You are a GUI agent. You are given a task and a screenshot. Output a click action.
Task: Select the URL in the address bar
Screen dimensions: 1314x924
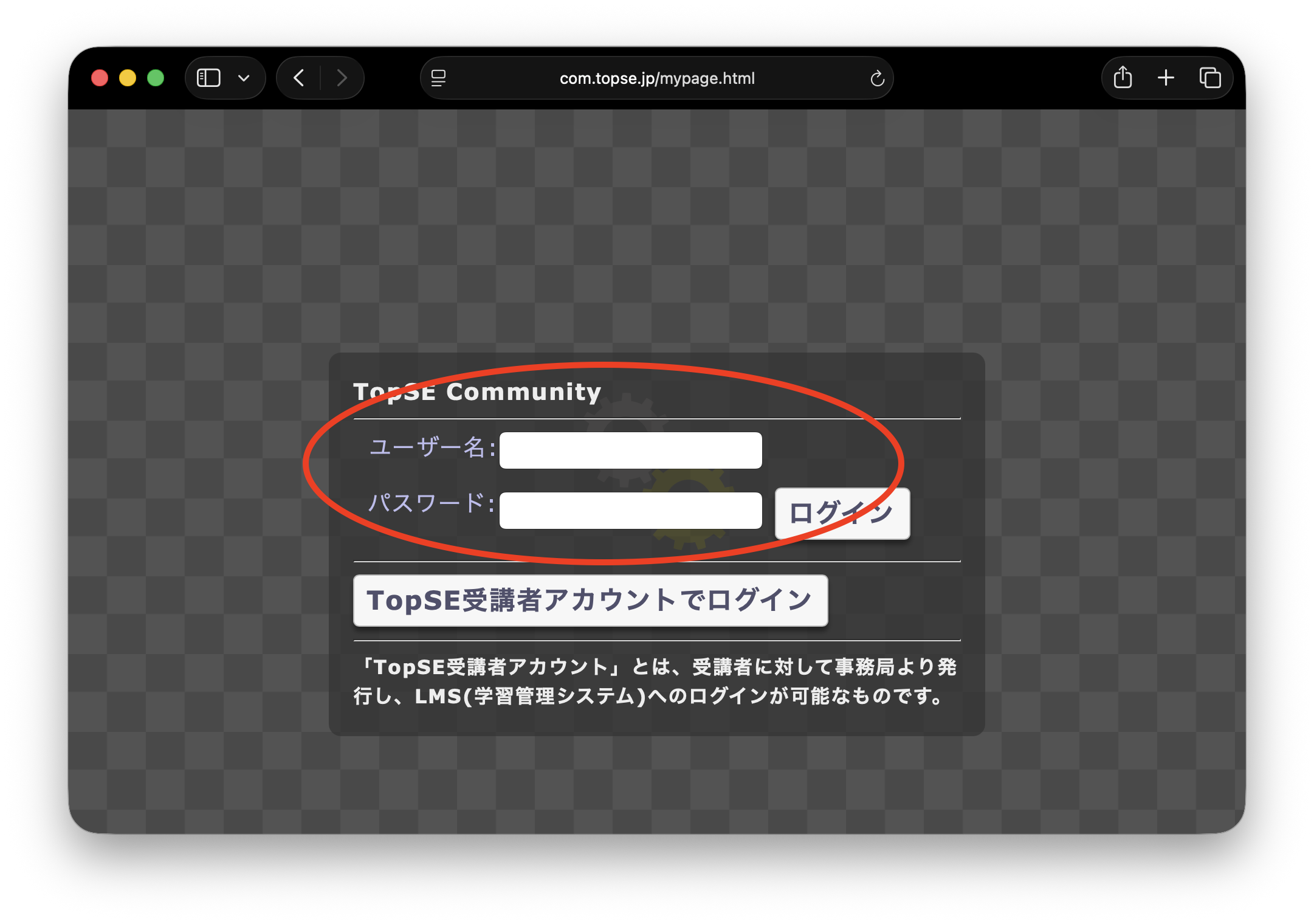click(x=656, y=78)
